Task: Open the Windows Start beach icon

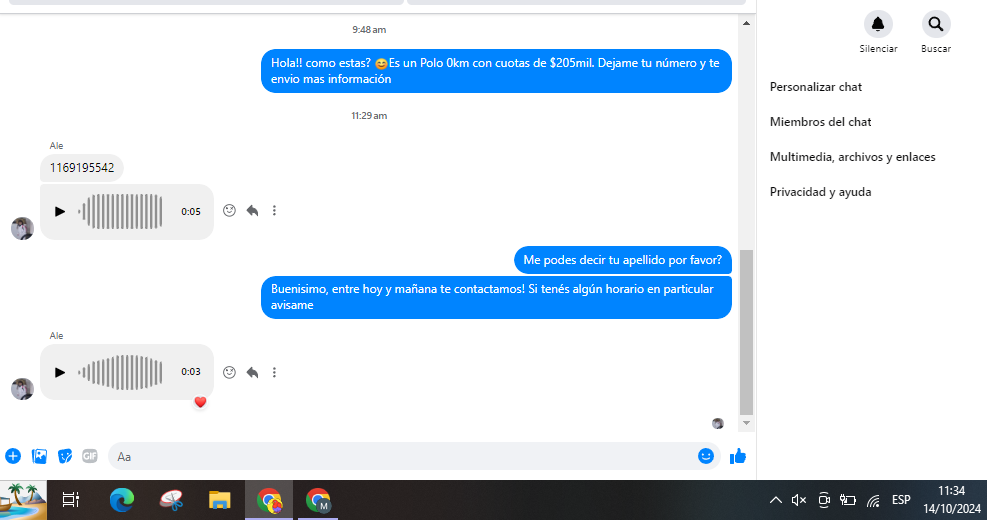Action: pyautogui.click(x=23, y=500)
